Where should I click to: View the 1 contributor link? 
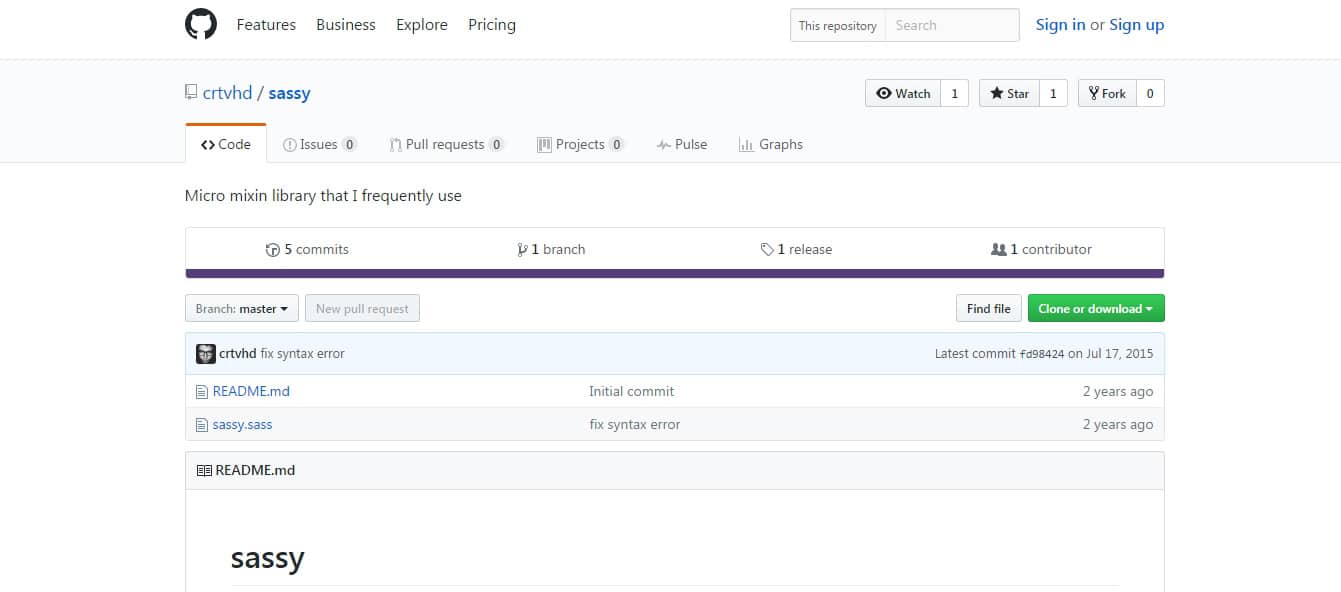click(1041, 249)
